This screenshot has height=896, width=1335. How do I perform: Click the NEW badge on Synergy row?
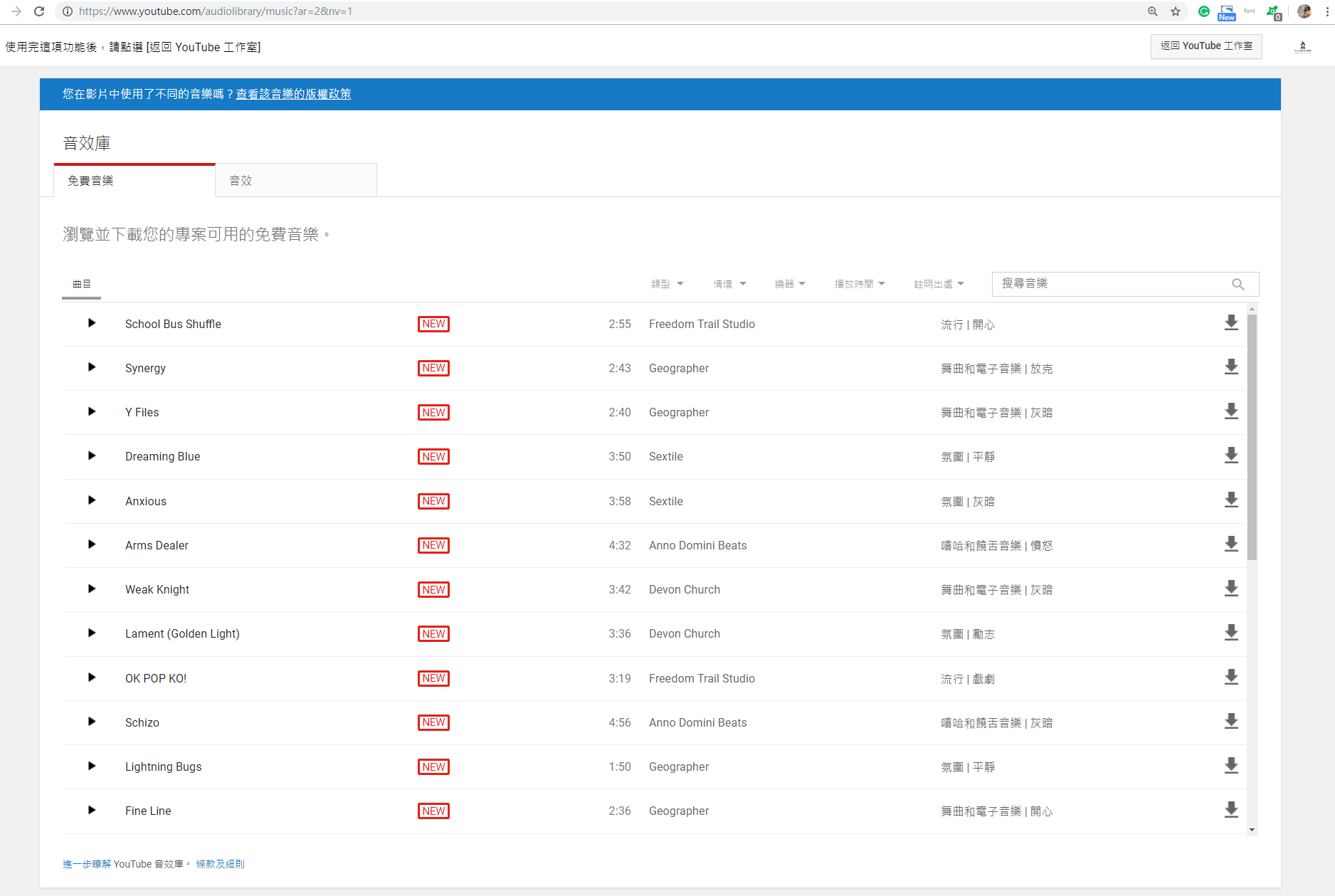(x=433, y=368)
